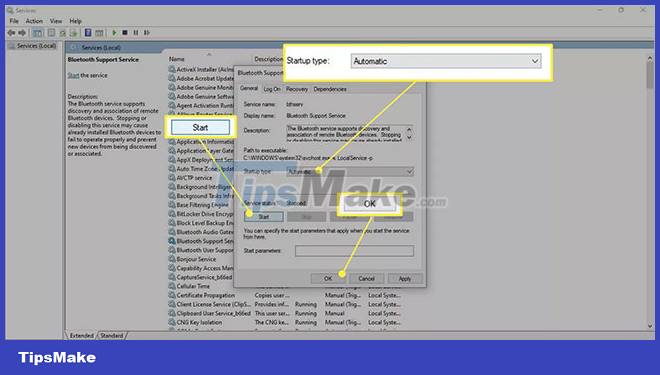This screenshot has width=660, height=375.
Task: Click the Show/Hide Console Tree toolbar icon
Action: click(x=37, y=32)
